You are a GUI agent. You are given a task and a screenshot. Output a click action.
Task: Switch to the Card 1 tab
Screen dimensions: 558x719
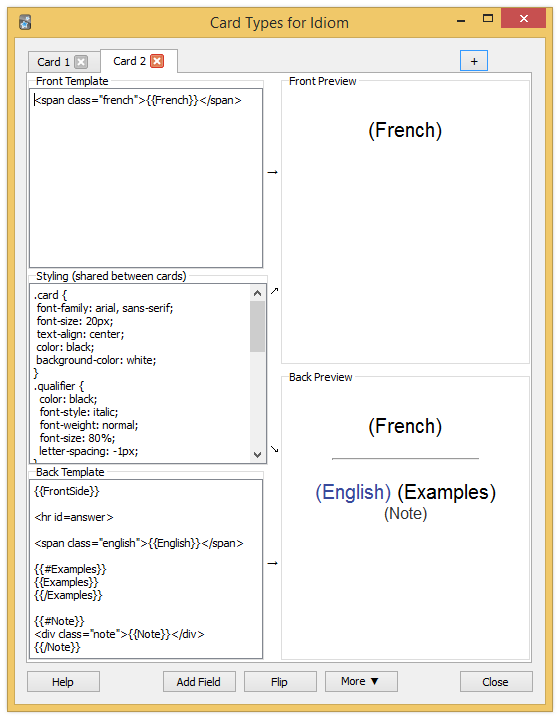[54, 62]
